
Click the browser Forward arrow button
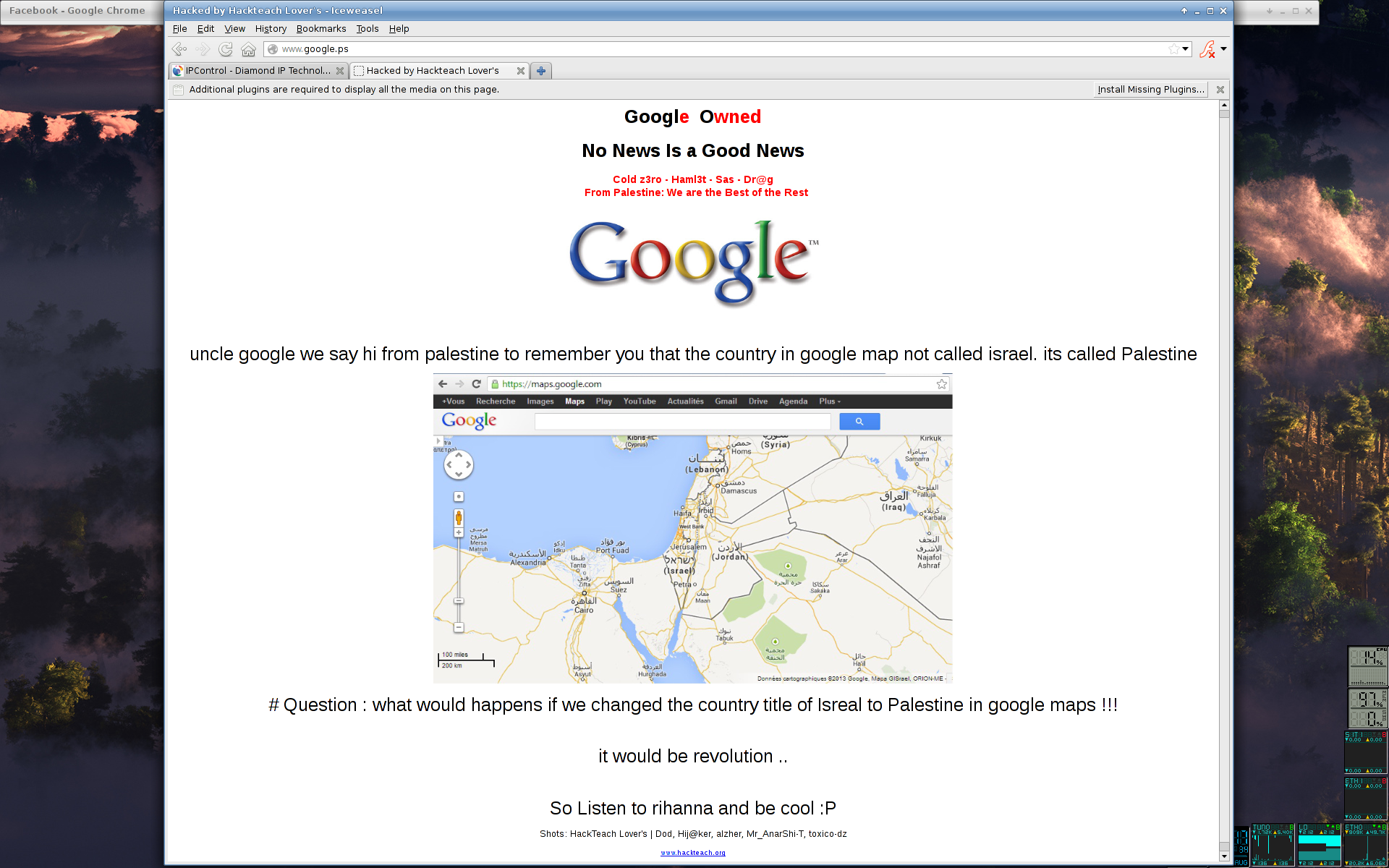click(203, 49)
